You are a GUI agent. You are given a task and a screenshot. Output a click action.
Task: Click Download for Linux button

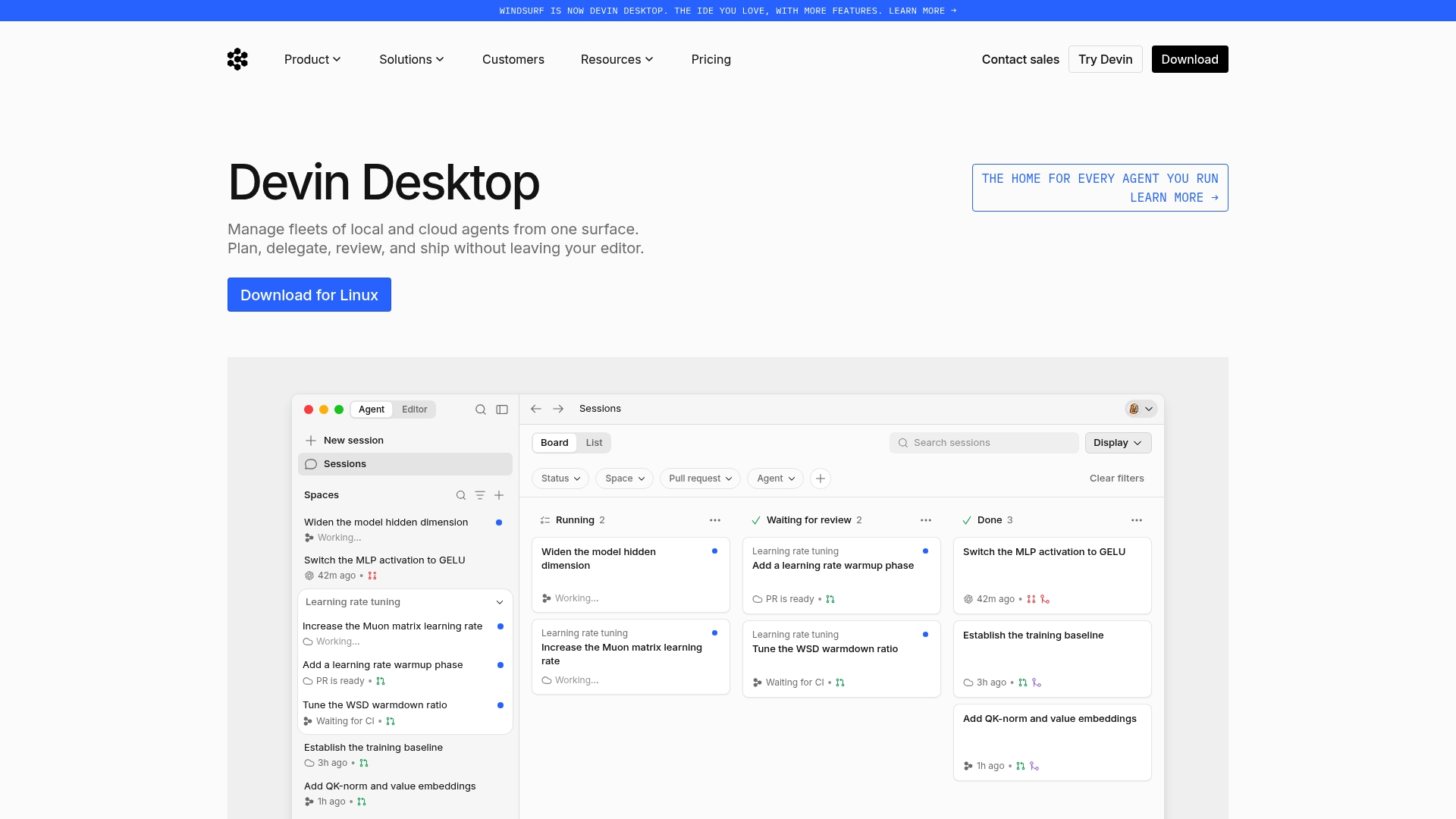(x=309, y=295)
